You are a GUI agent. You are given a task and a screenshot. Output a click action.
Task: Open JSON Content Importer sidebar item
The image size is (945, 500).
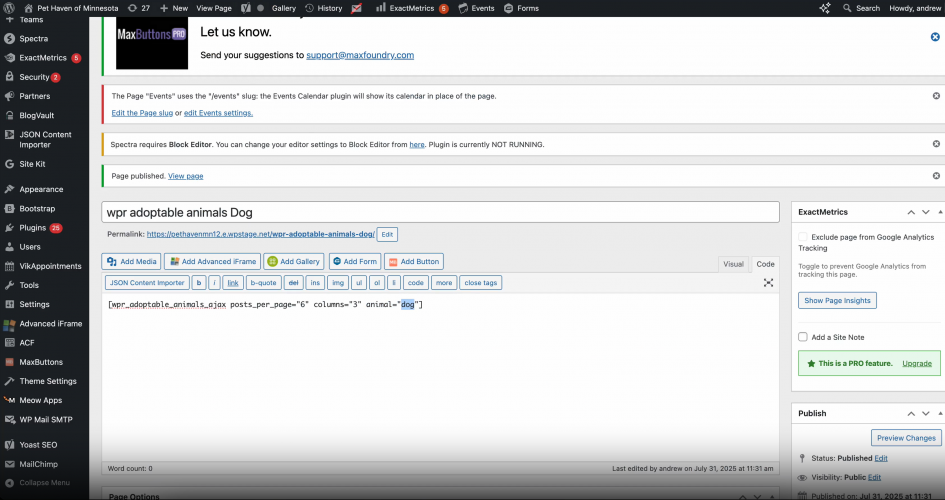coord(45,140)
